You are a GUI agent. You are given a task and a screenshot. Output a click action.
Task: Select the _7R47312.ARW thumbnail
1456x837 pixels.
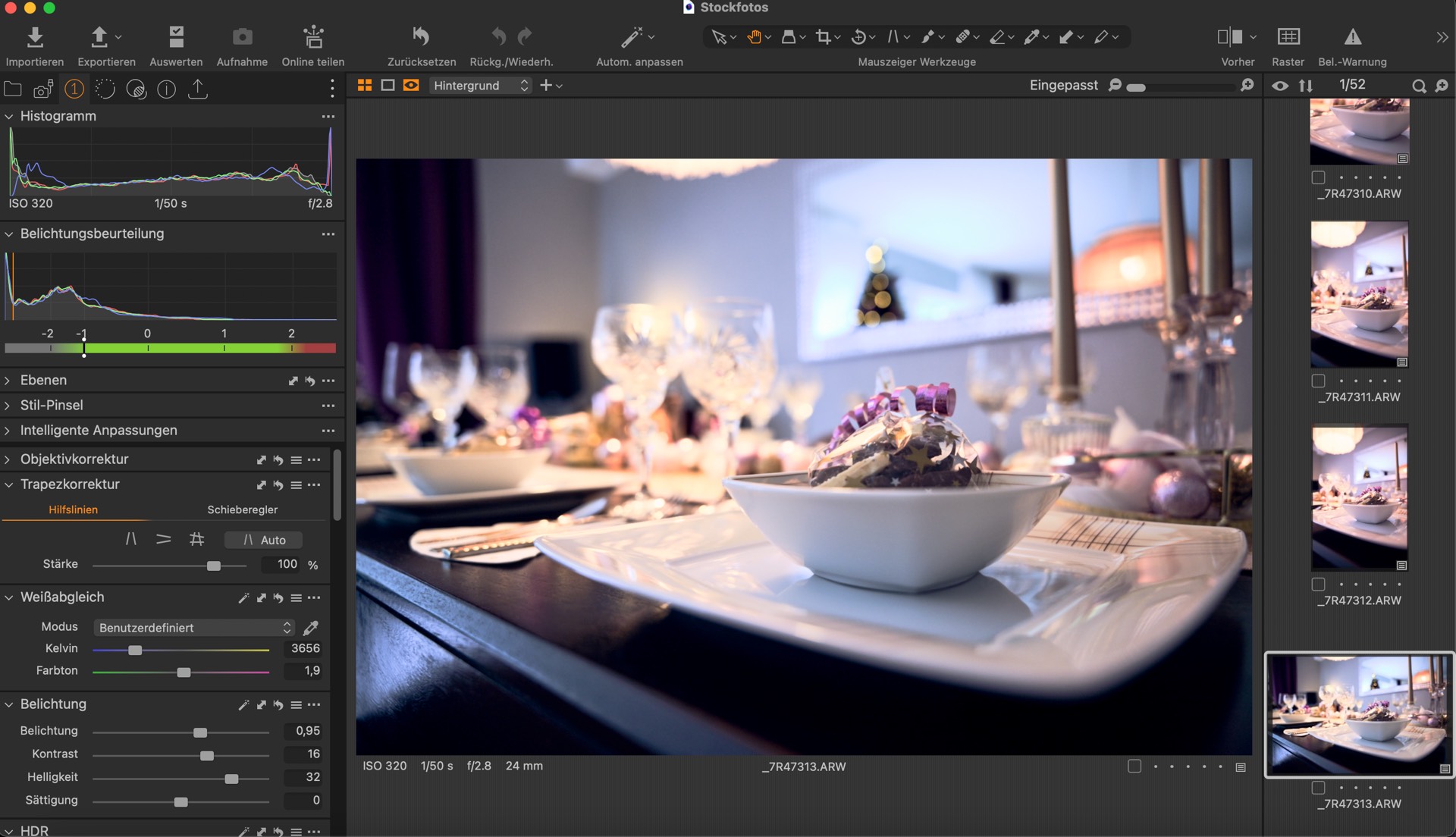[x=1359, y=497]
